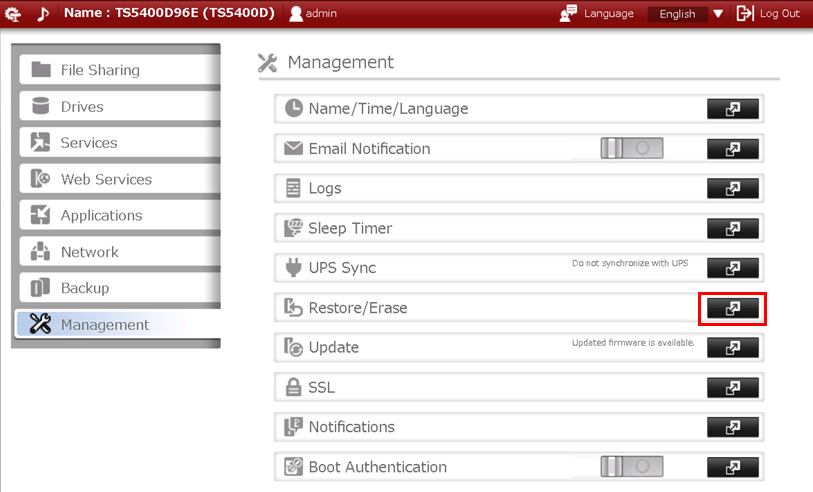The width and height of the screenshot is (813, 492).
Task: Log out using Log Out button
Action: pyautogui.click(x=768, y=14)
